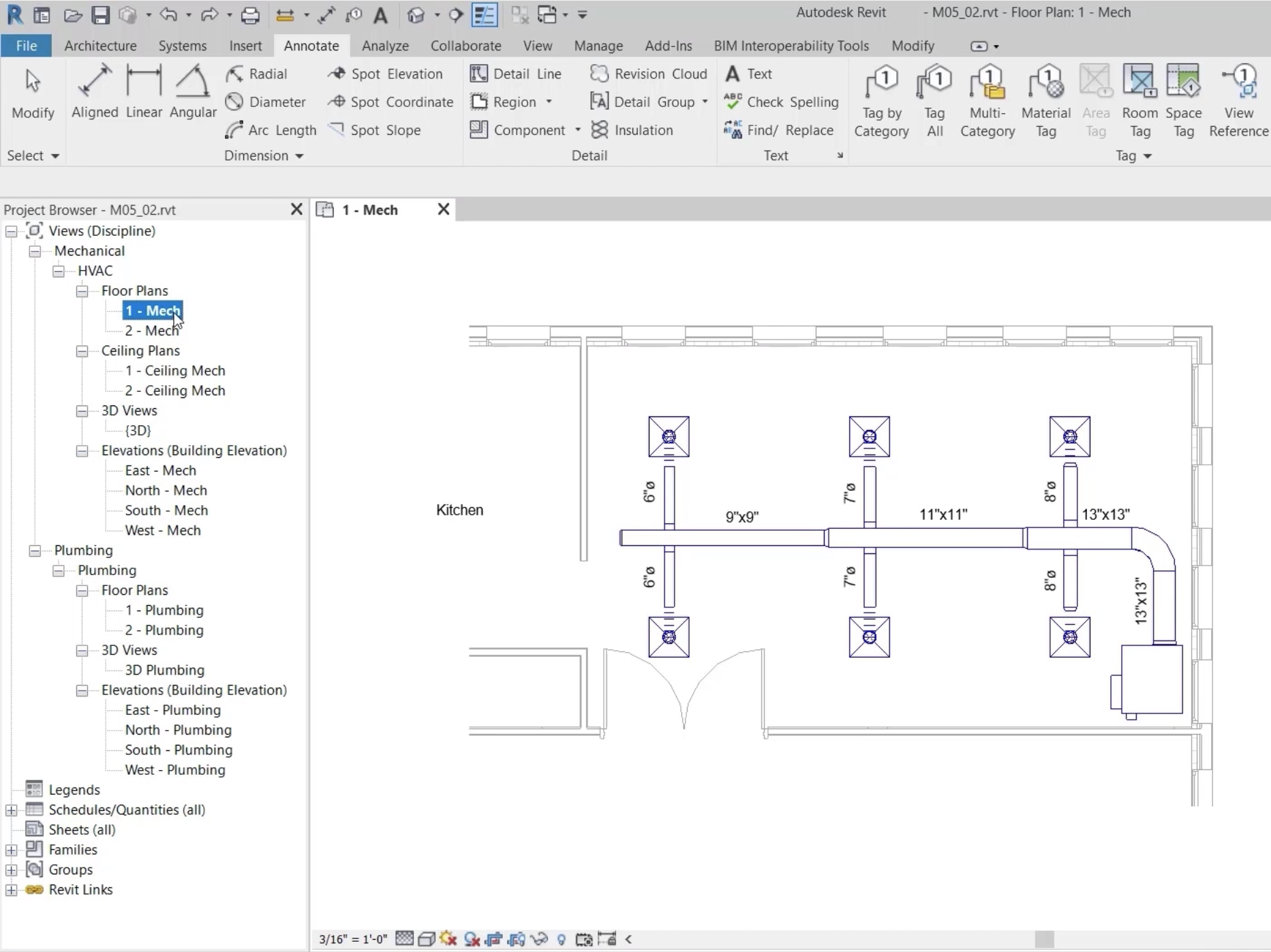Click the Undo arrow icon
Viewport: 1271px width, 952px height.
click(x=169, y=14)
